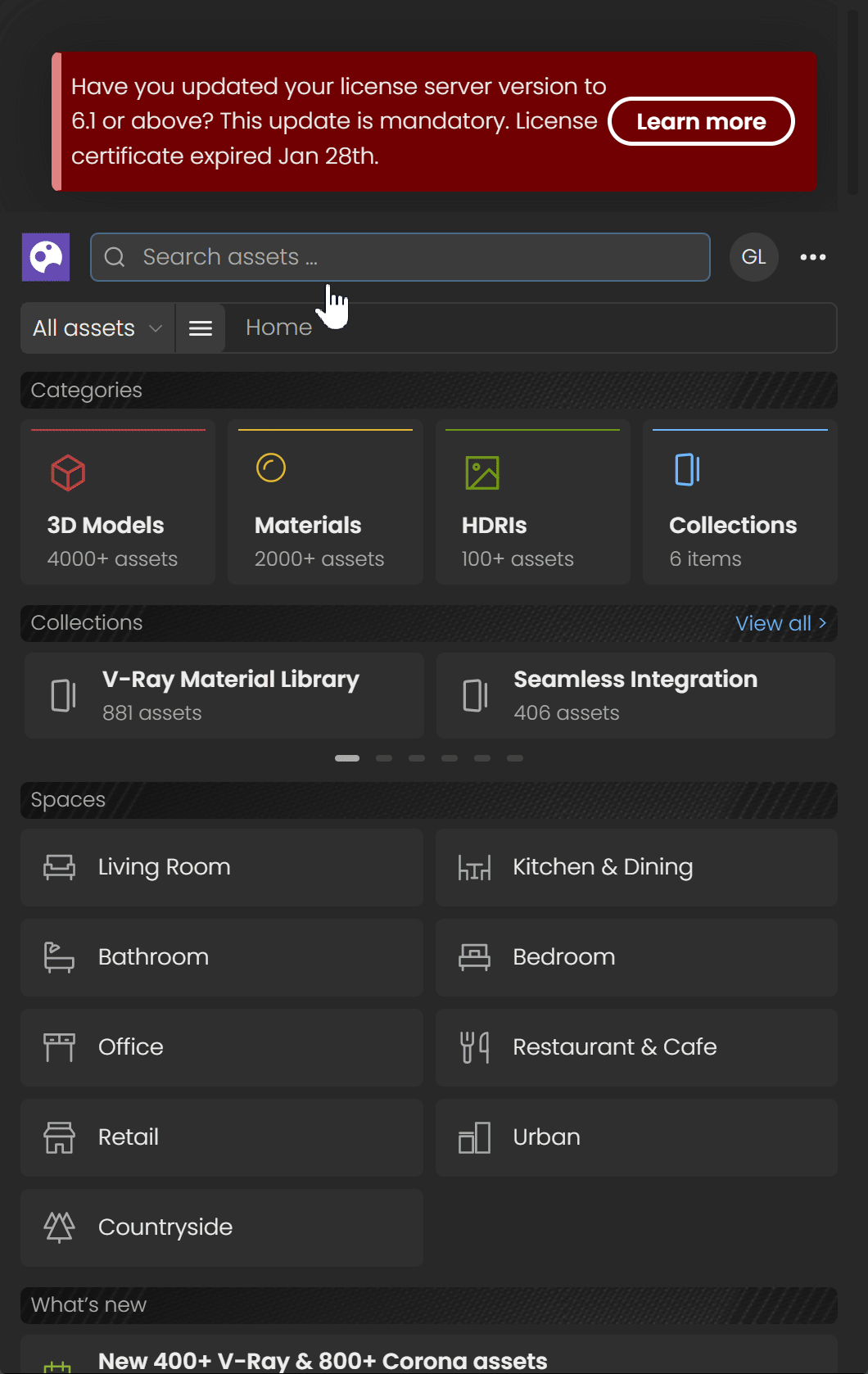Click the Spaces section header
Viewport: 868px width, 1374px height.
click(x=429, y=800)
